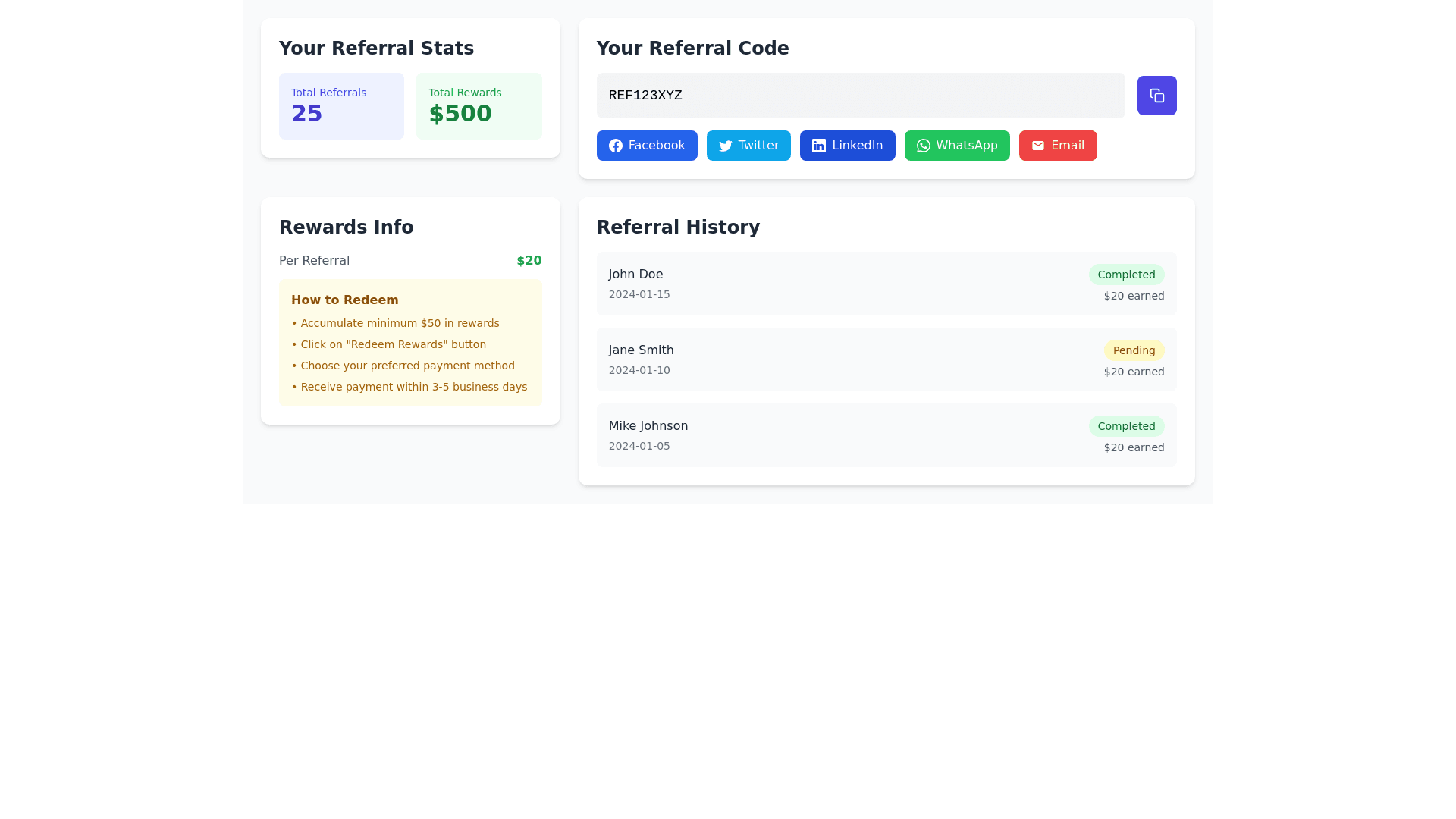
Task: Click the How to Redeem heading
Action: (x=344, y=300)
